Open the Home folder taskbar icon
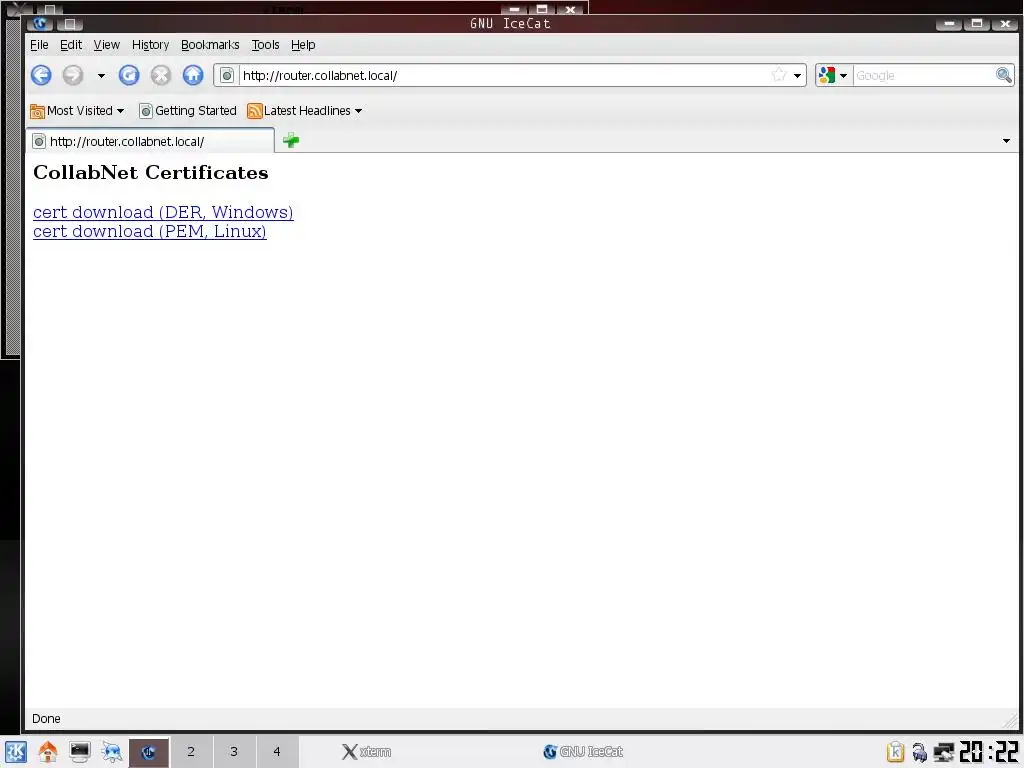This screenshot has width=1024, height=768. 48,752
